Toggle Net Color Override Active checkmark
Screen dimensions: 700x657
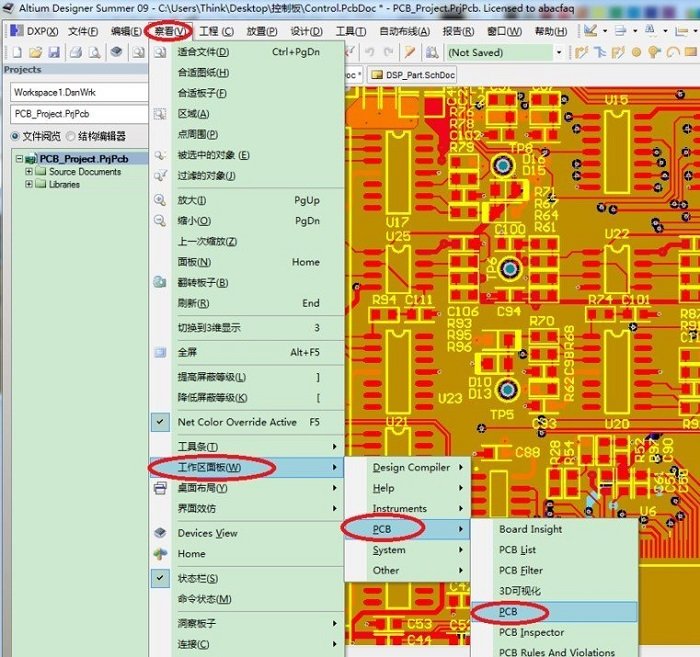[x=160, y=422]
